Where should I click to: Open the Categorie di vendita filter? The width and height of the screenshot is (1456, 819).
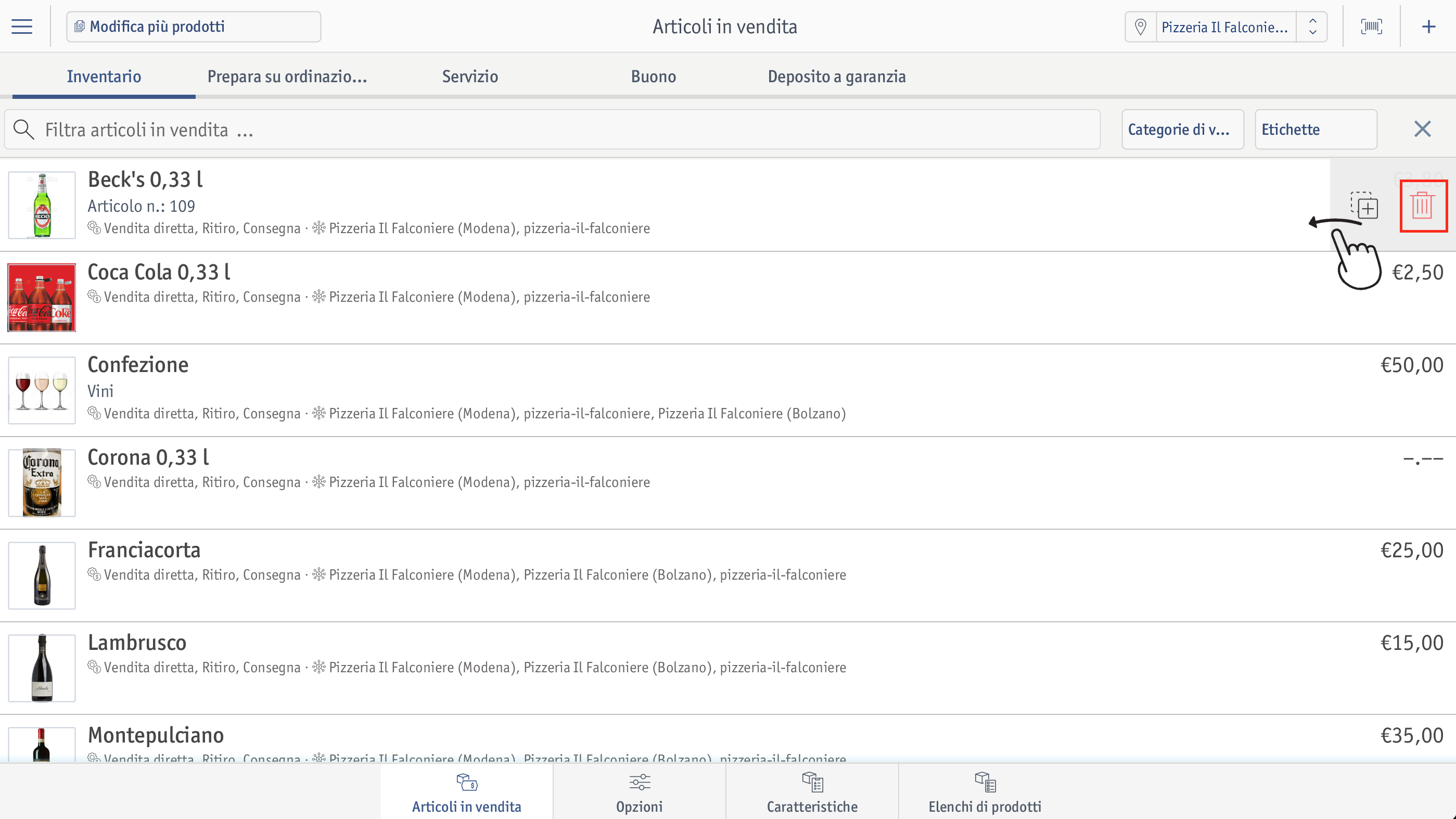click(x=1182, y=130)
